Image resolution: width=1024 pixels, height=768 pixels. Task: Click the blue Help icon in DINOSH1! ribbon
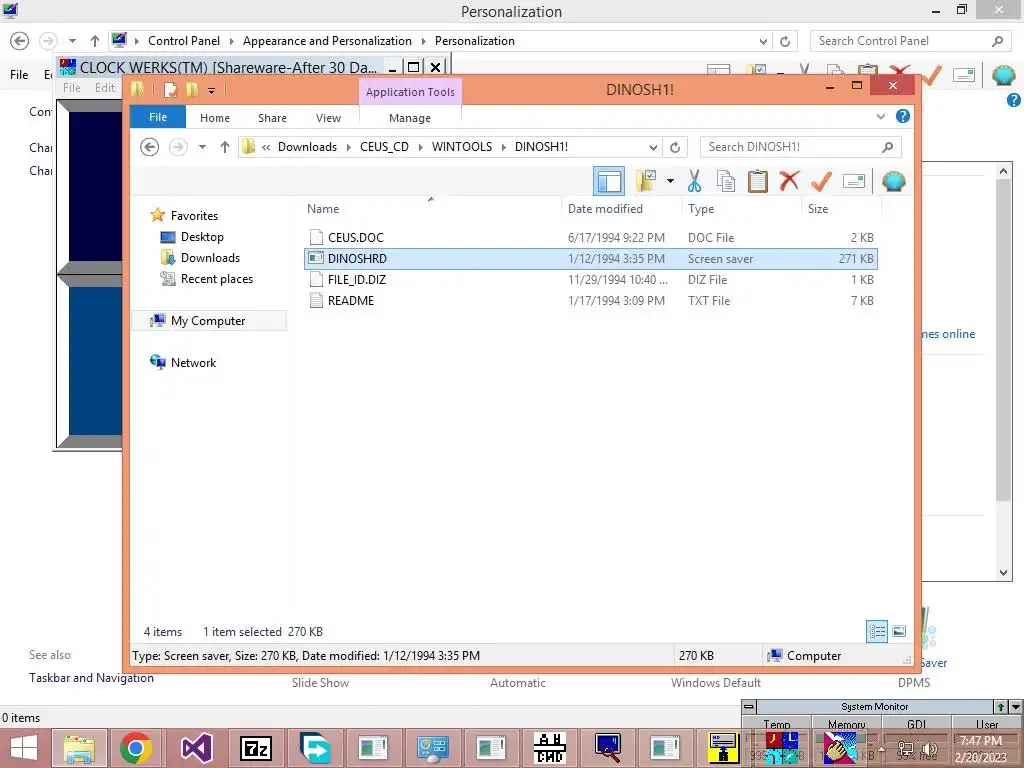[903, 116]
